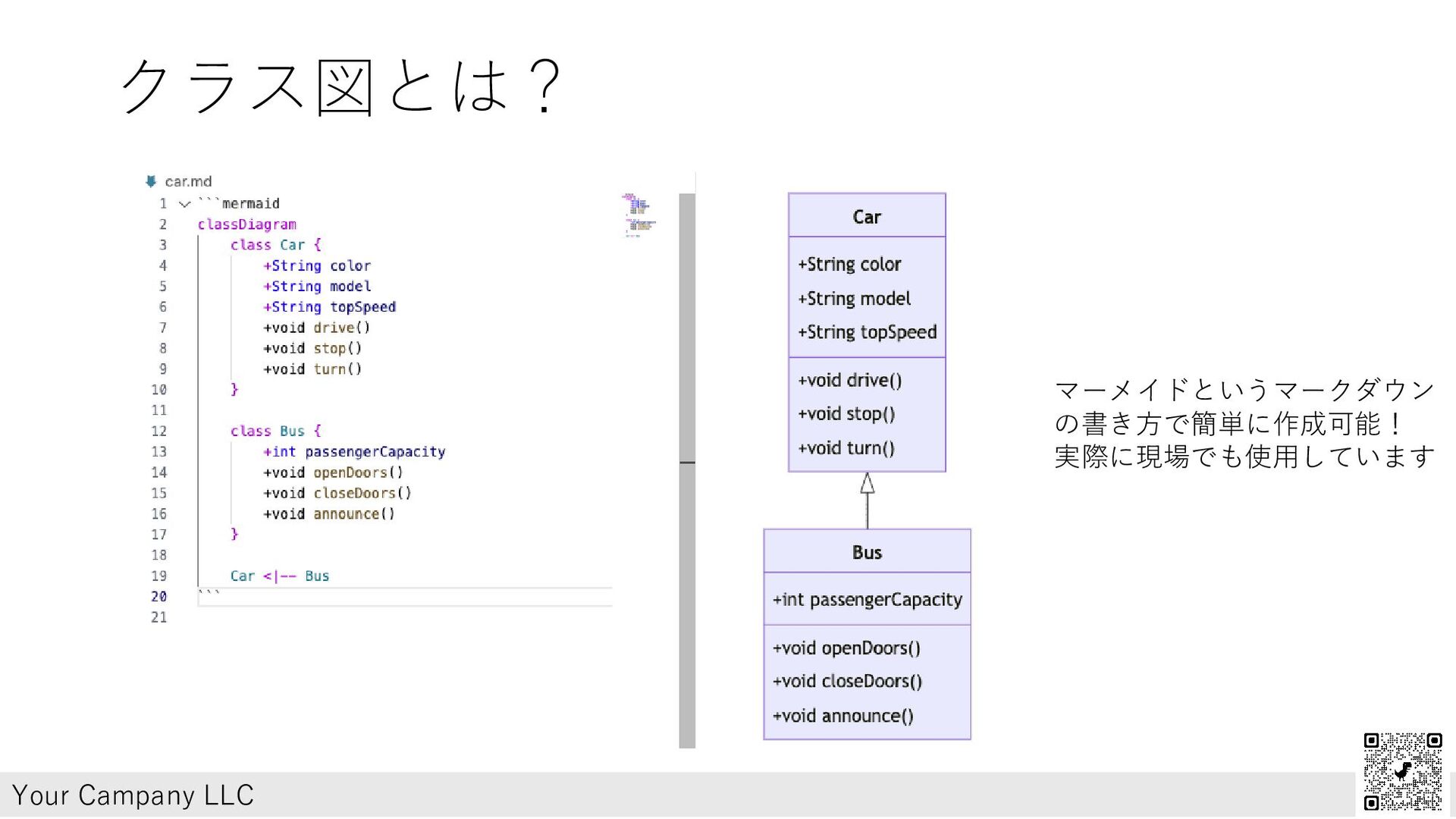Click the car.md file icon
Viewport: 1456px width, 819px height.
(151, 181)
